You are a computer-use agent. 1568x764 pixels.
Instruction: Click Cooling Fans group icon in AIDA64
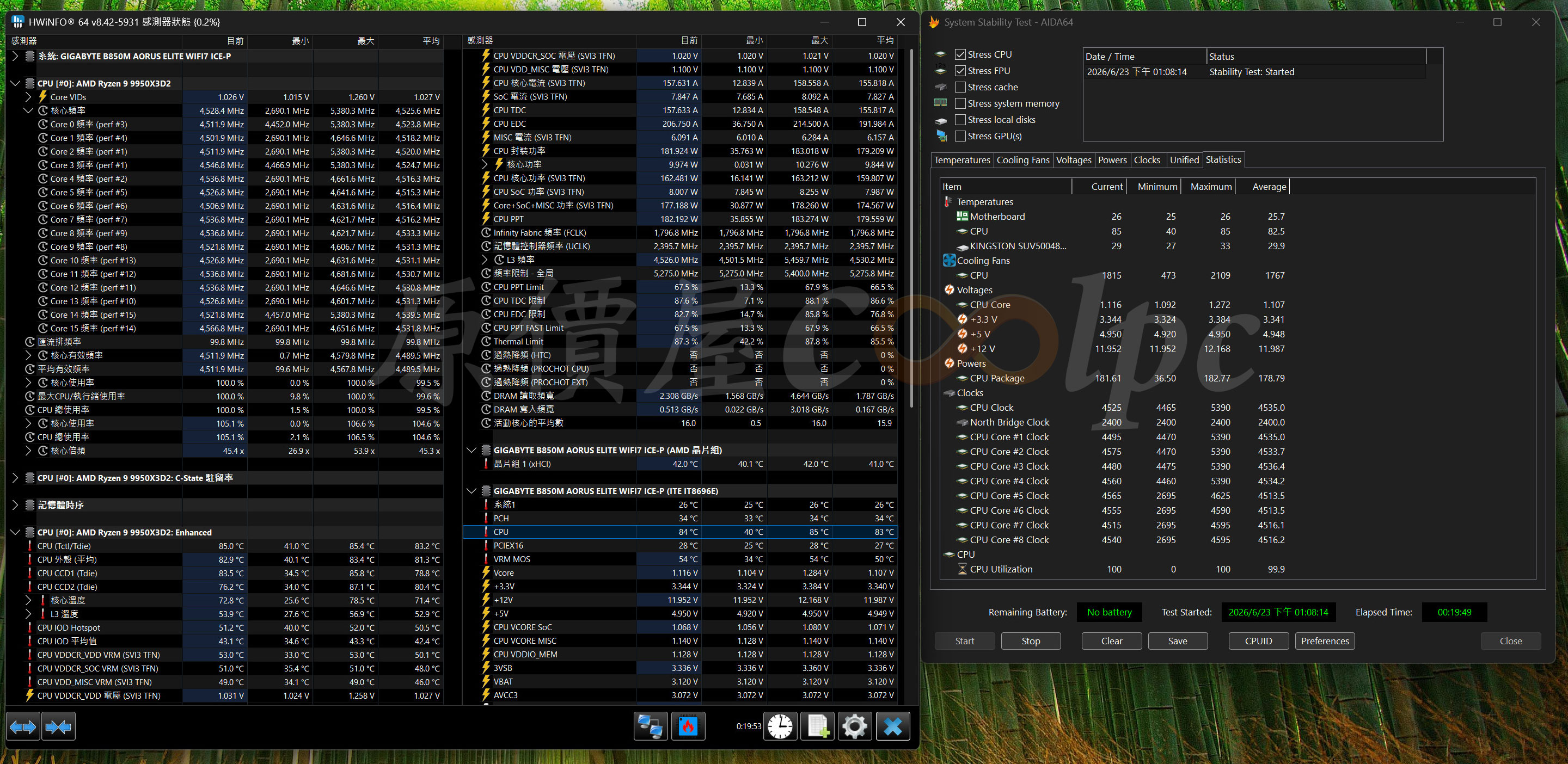coord(949,260)
